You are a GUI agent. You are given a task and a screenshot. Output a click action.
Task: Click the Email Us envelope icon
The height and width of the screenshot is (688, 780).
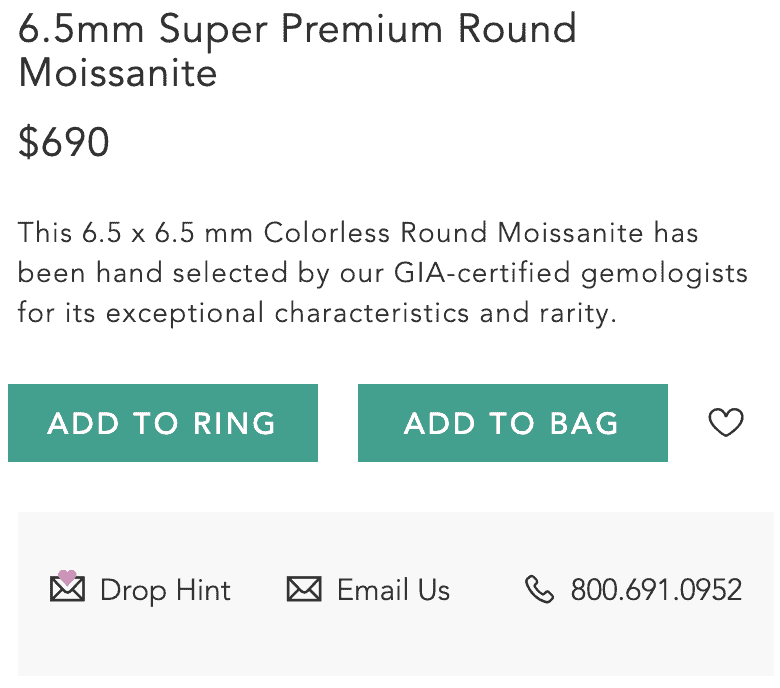point(304,590)
